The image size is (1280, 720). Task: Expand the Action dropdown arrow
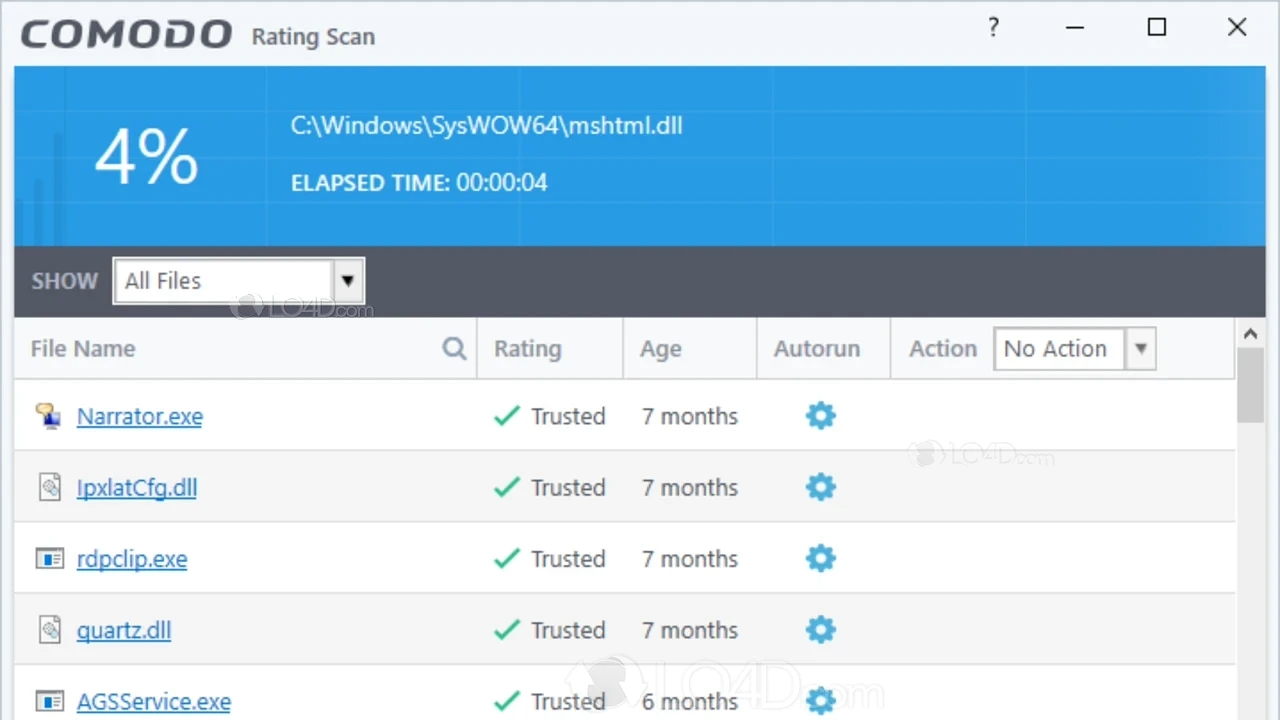(x=1140, y=349)
